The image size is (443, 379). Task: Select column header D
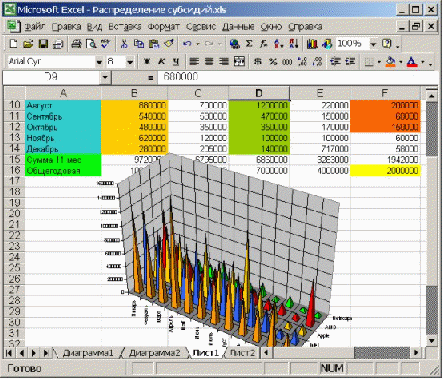pos(259,93)
